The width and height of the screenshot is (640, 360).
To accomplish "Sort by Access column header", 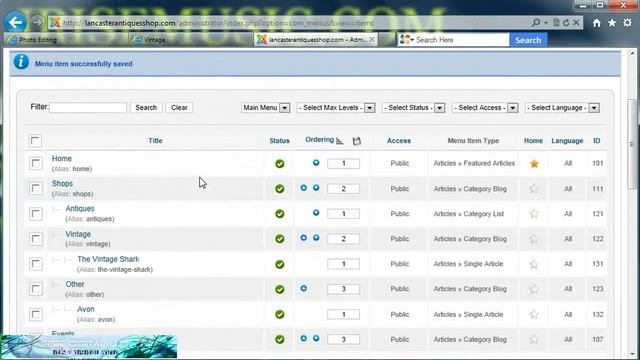I will click(x=399, y=141).
